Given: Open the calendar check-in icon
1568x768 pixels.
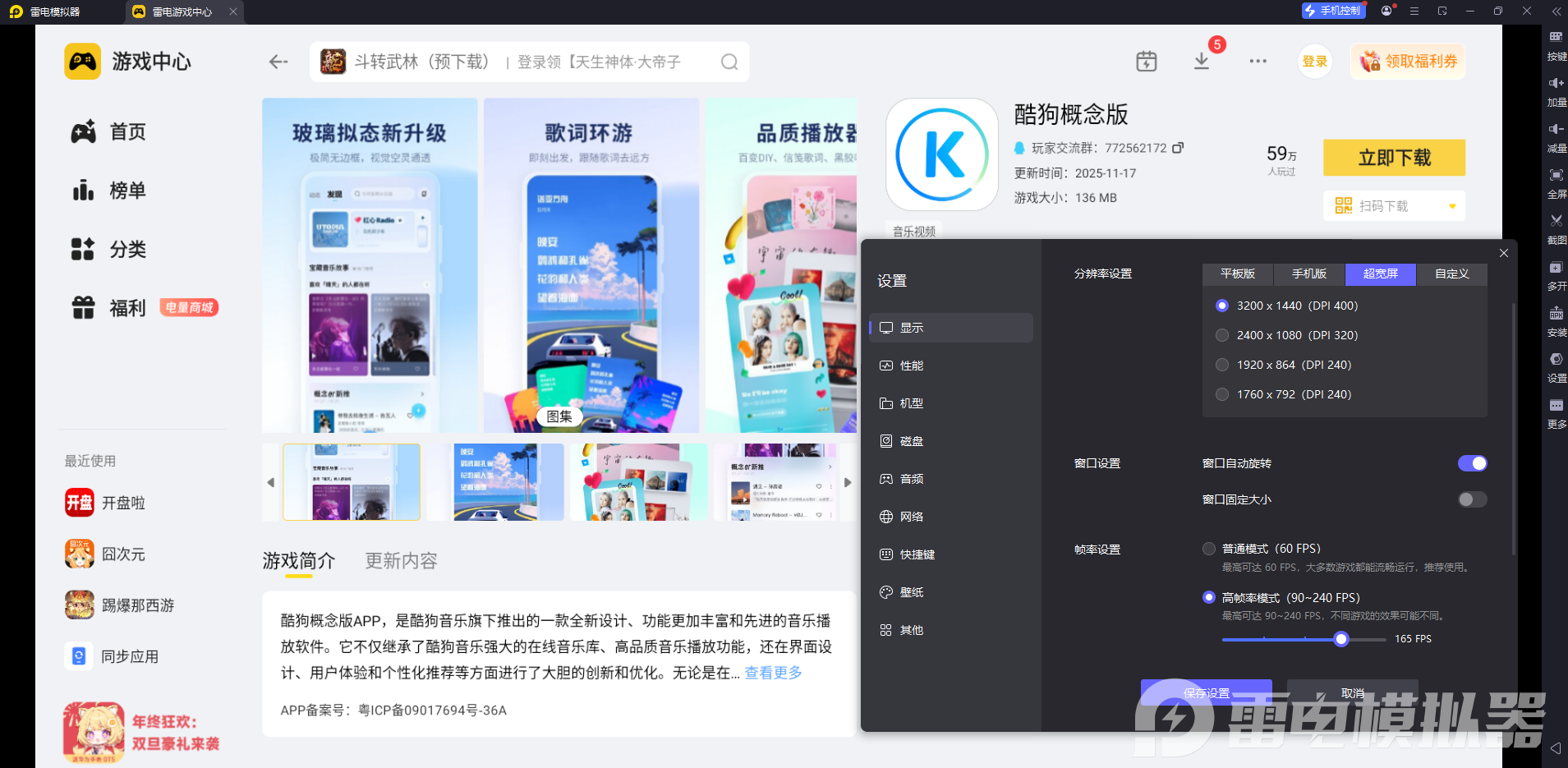Looking at the screenshot, I should tap(1147, 62).
